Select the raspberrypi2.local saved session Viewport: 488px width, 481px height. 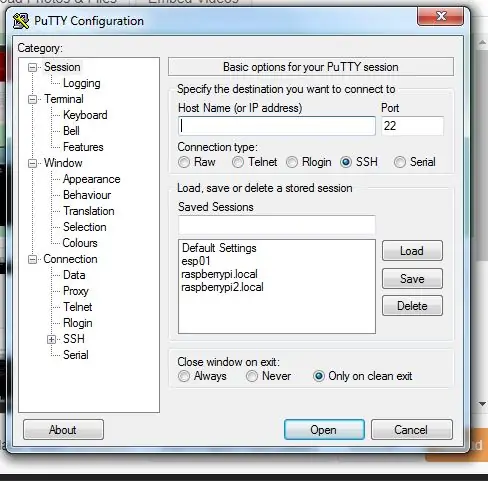(222, 287)
